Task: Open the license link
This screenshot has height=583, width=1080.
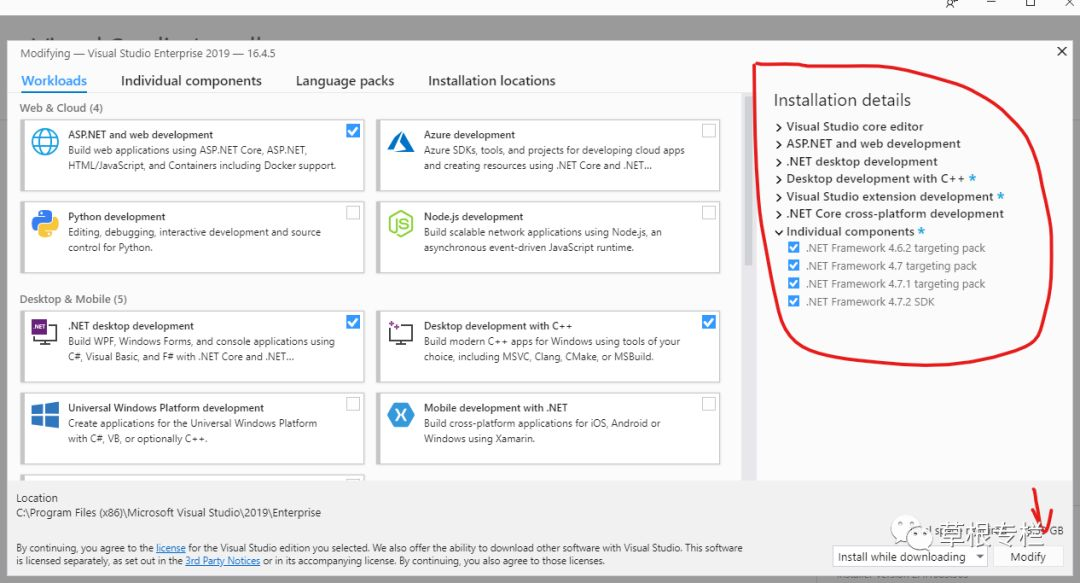Action: click(171, 548)
